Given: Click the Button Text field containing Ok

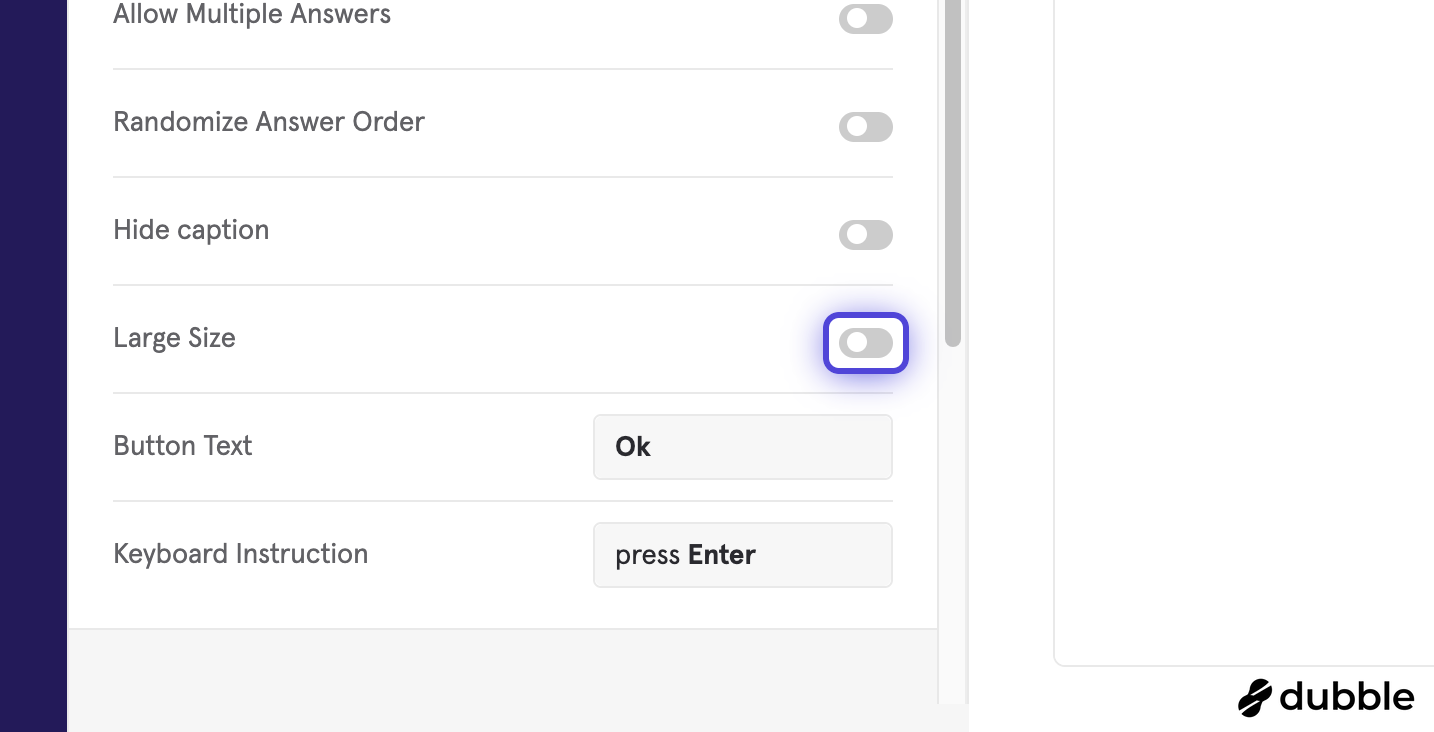Looking at the screenshot, I should [743, 447].
